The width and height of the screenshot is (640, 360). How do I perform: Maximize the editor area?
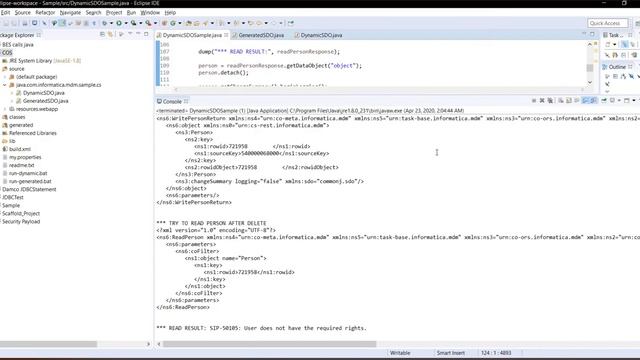pyautogui.click(x=592, y=34)
